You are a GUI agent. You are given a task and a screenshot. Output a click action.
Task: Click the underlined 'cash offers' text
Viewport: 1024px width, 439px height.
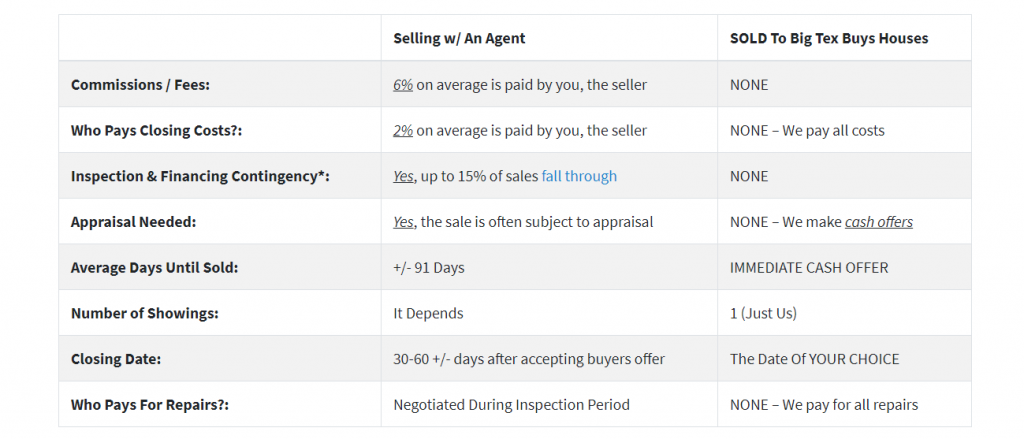878,222
